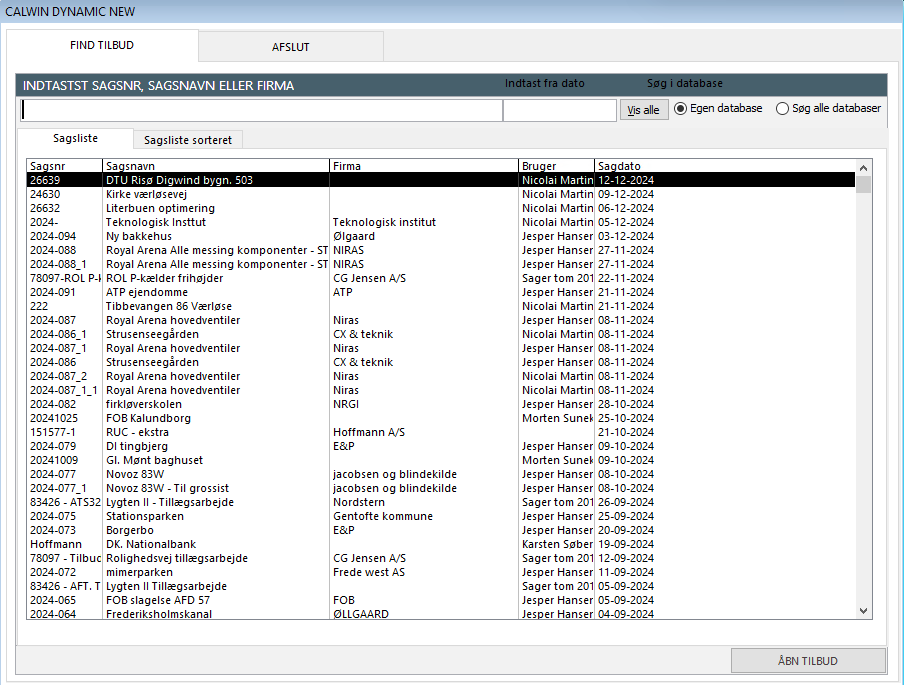
Task: Click the Sagsnavn column header
Action: (216, 166)
